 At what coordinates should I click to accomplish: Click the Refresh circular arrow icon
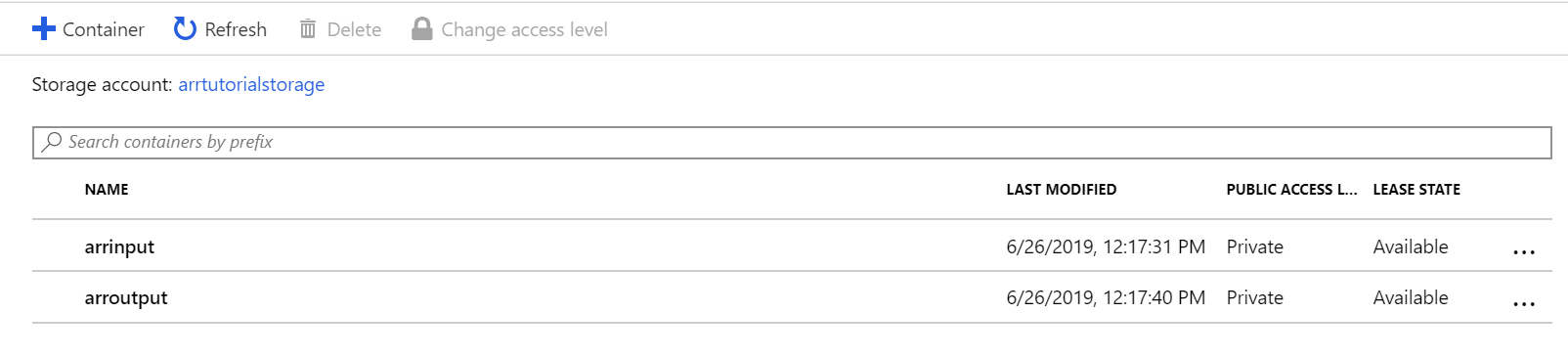pos(185,28)
